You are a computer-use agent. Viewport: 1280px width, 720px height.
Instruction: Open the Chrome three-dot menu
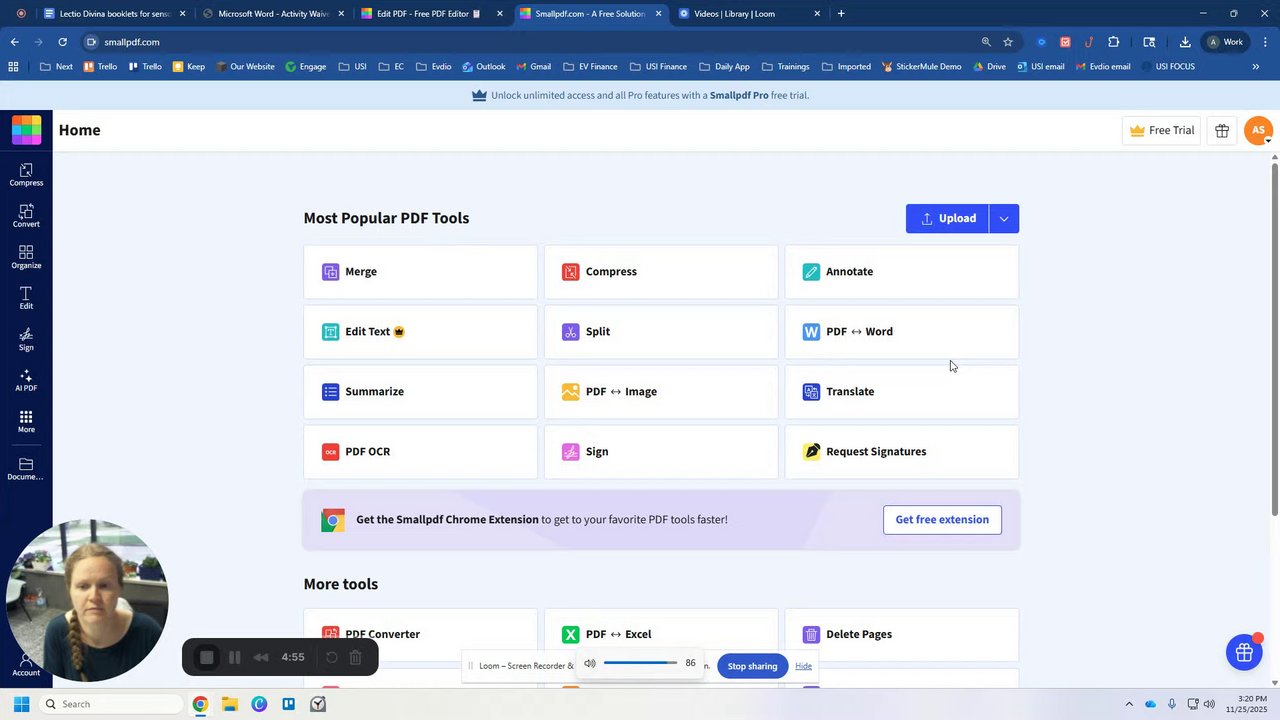1266,42
